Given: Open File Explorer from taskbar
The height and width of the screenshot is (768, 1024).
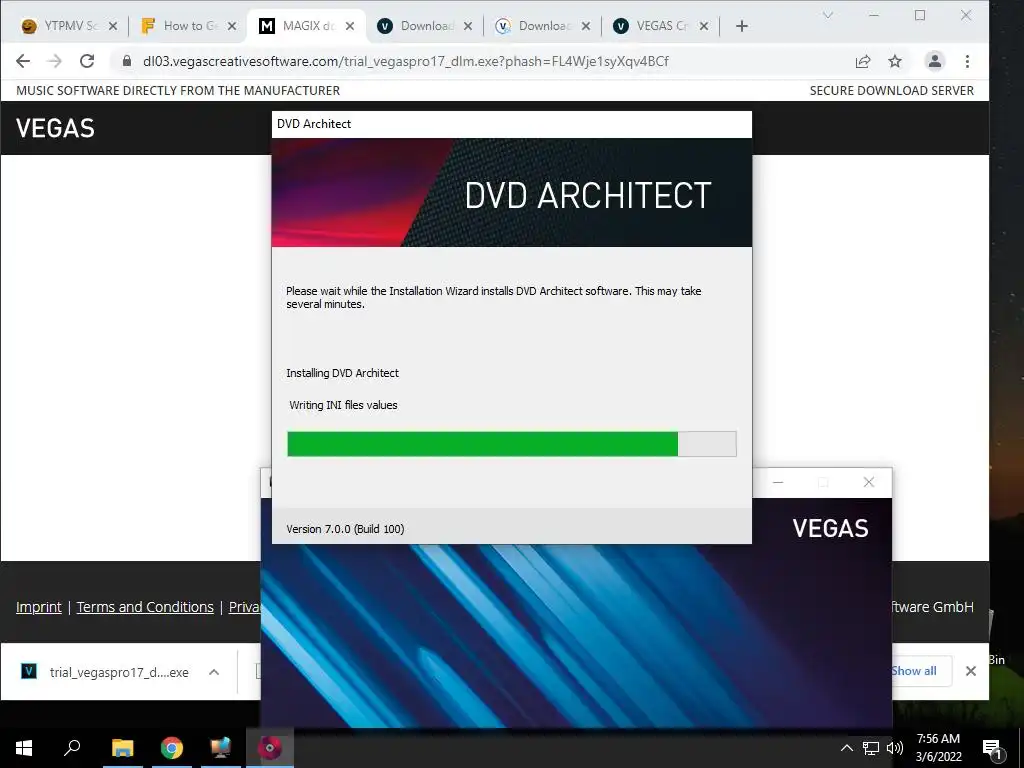Looking at the screenshot, I should pyautogui.click(x=122, y=748).
